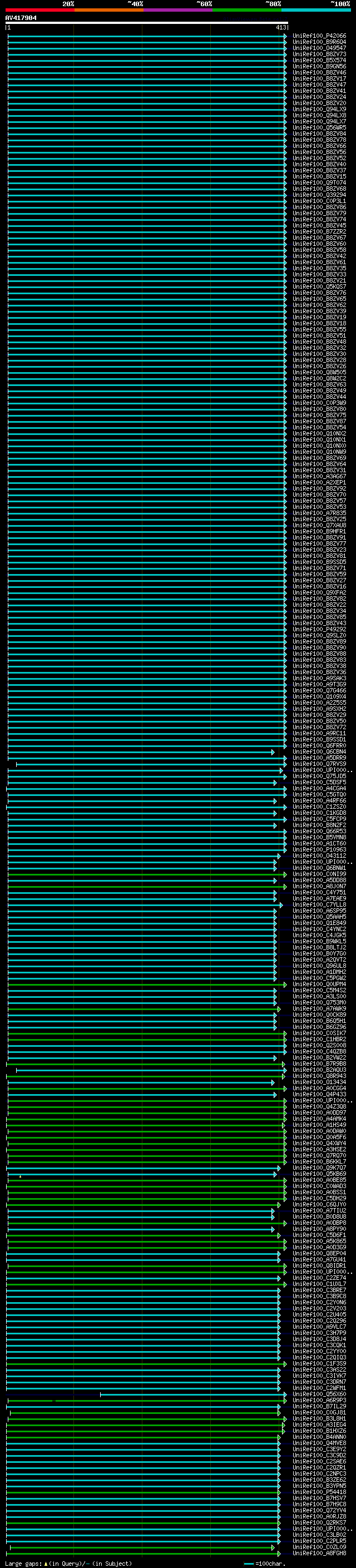
Task: Pick the UniRef100_Q75JD5 label
Action: click(319, 776)
